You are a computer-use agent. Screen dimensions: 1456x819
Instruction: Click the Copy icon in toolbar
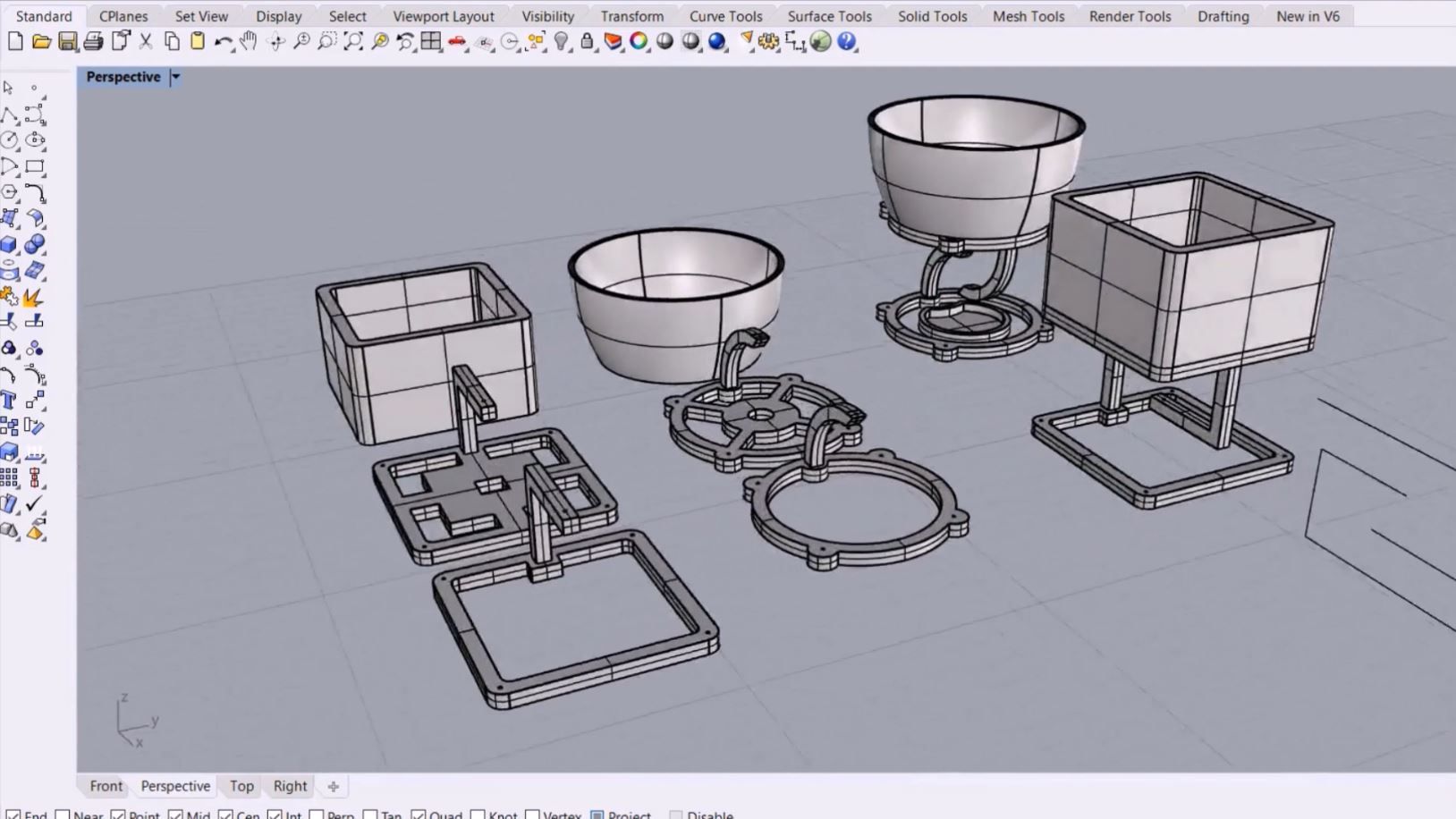point(172,41)
